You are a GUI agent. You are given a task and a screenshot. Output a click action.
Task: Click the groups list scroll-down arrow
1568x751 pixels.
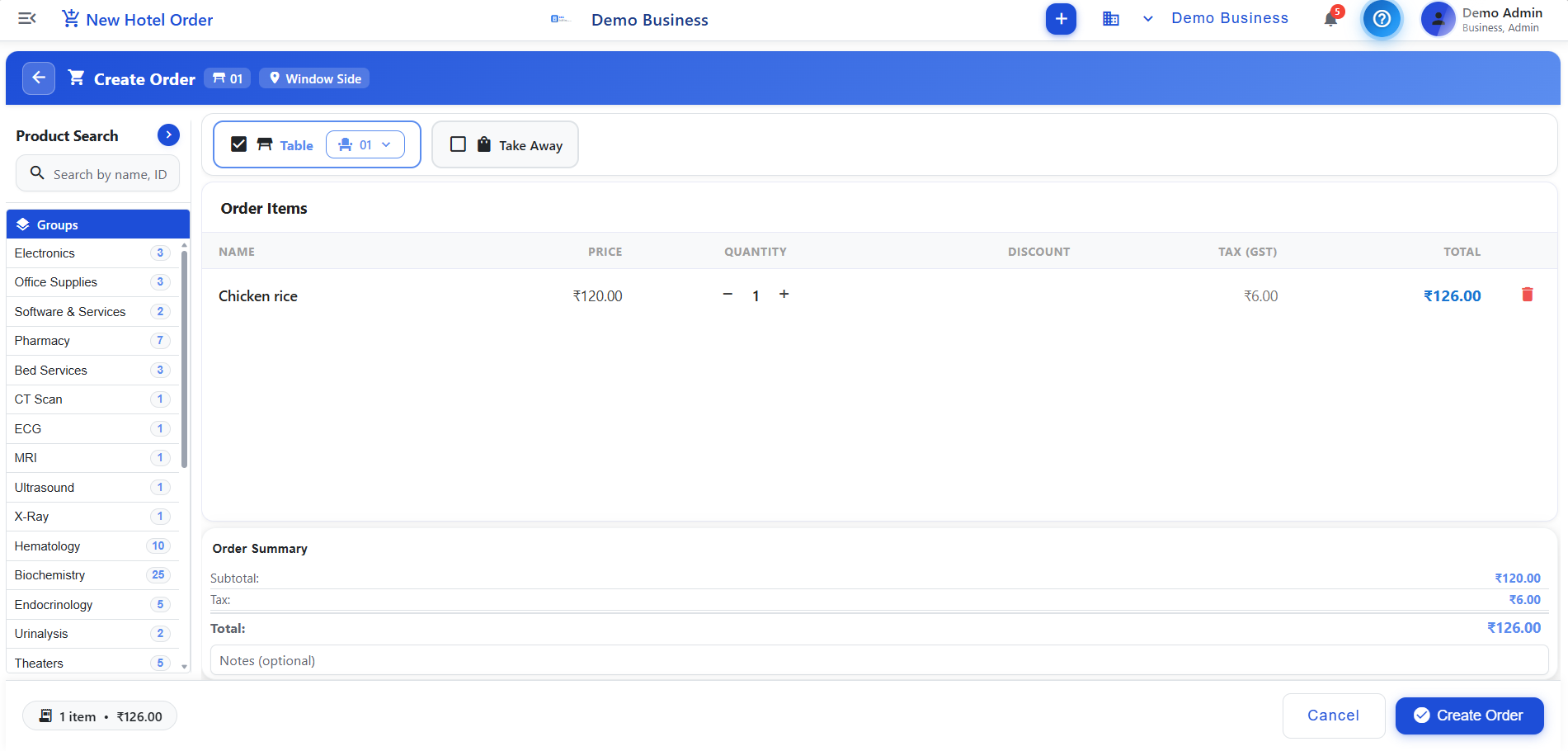click(x=184, y=667)
